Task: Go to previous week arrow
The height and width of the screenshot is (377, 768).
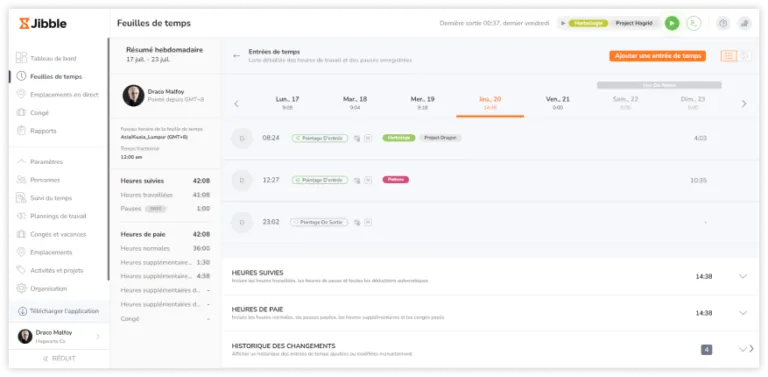Action: click(237, 104)
